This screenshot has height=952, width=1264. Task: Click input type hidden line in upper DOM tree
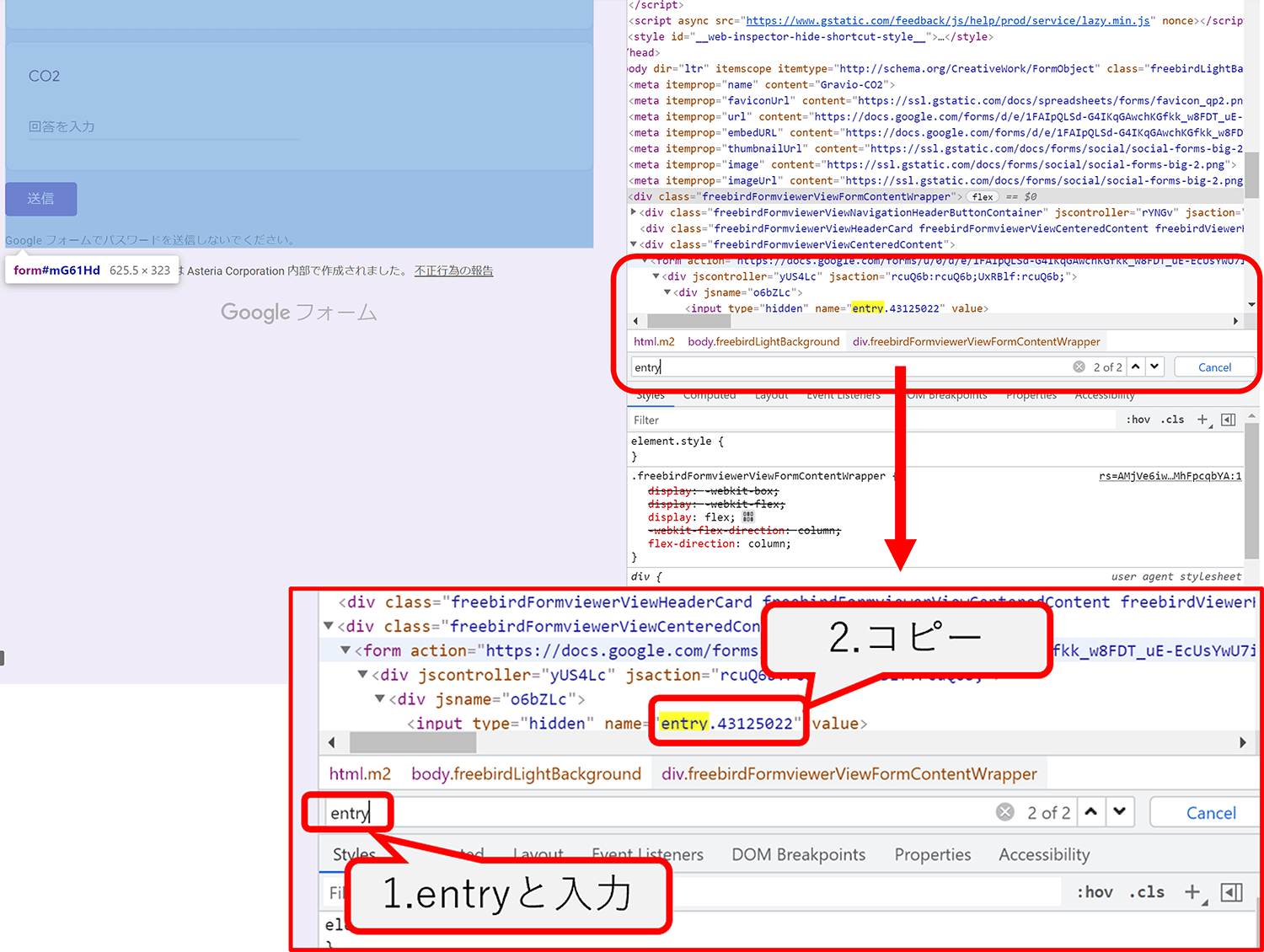[837, 308]
